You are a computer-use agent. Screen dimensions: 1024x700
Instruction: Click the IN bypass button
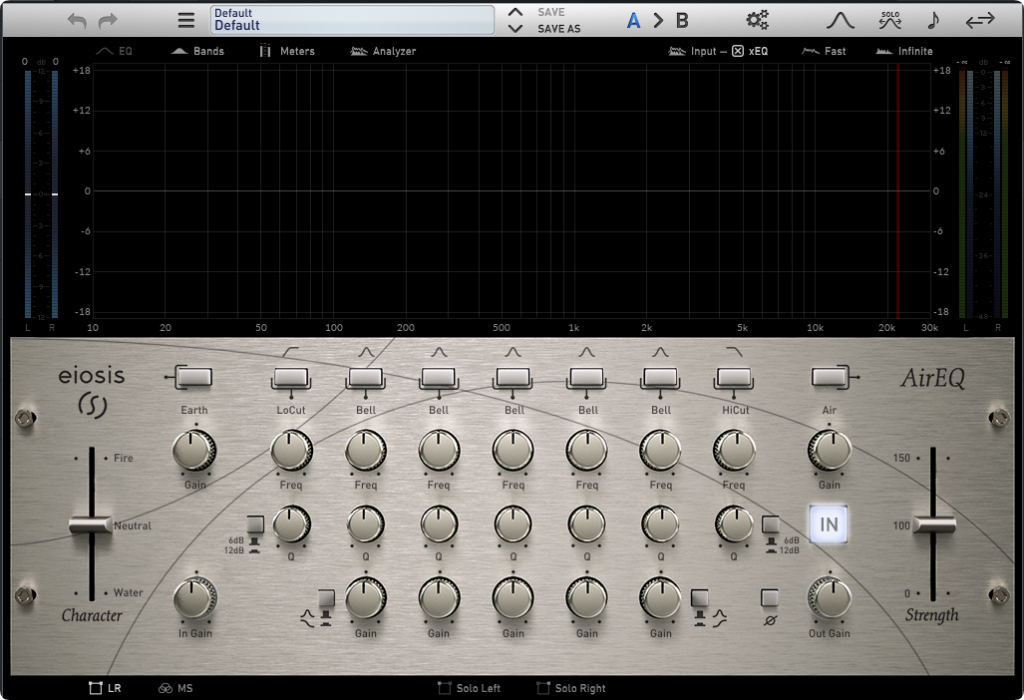829,524
